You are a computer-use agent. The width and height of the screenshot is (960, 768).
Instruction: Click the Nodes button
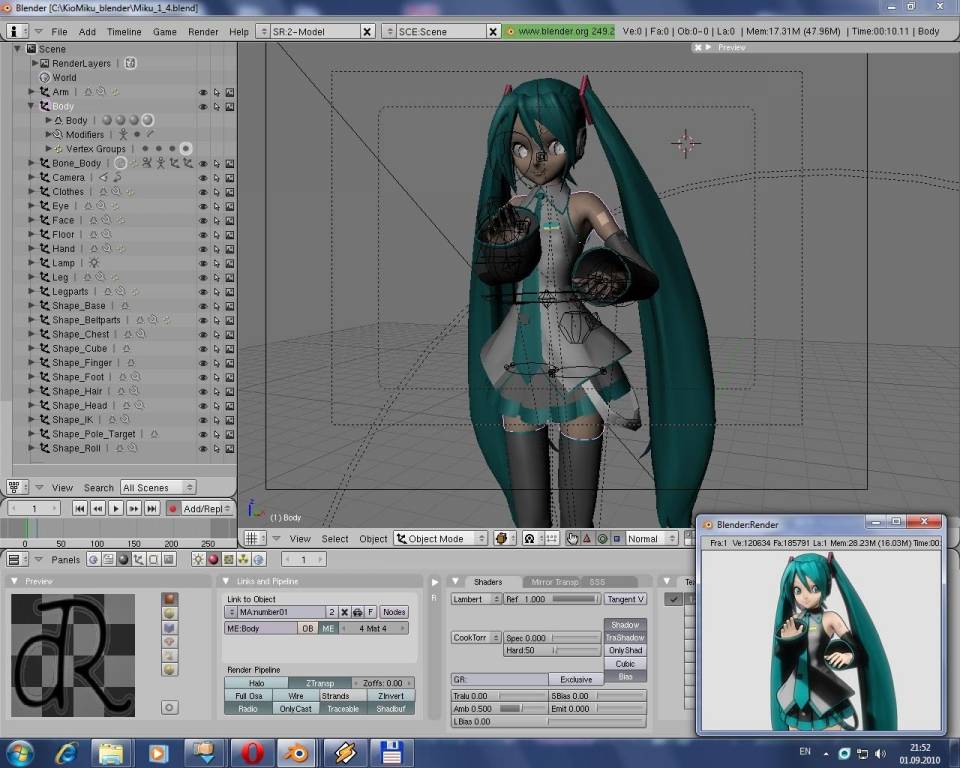(394, 612)
